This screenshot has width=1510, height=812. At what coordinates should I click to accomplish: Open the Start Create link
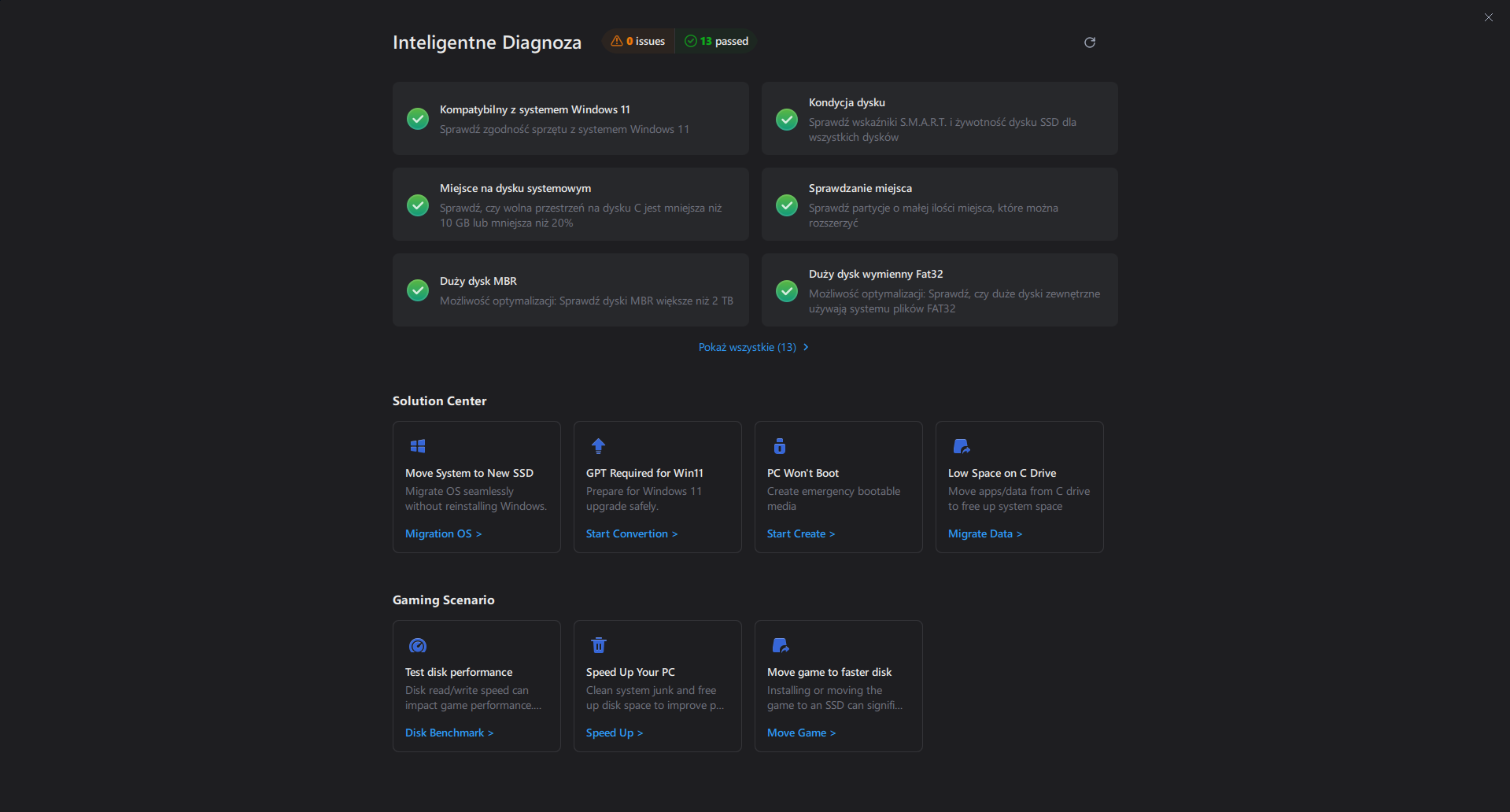pos(801,533)
